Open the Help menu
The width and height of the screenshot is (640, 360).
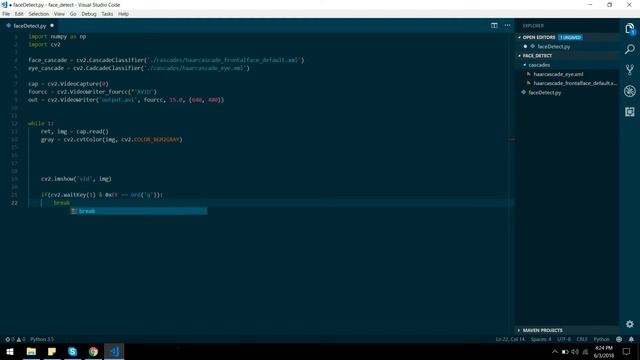[x=123, y=14]
